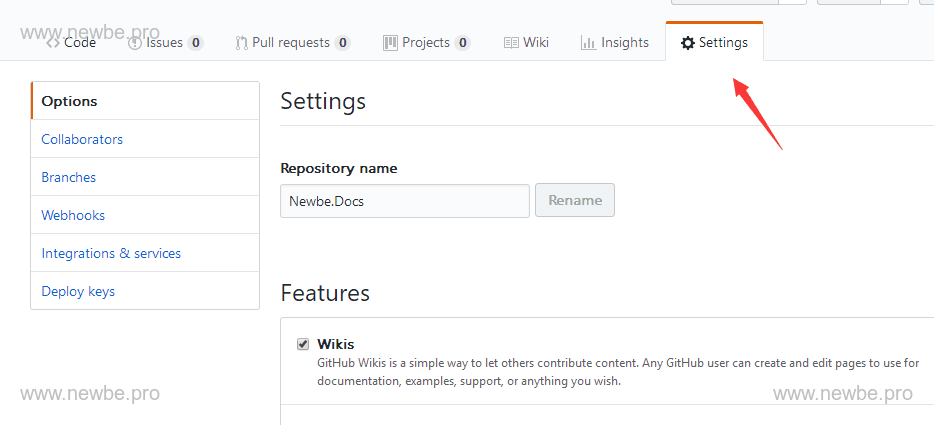Open the Collaborators settings page
Viewport: 934px width, 425px height.
(x=82, y=139)
